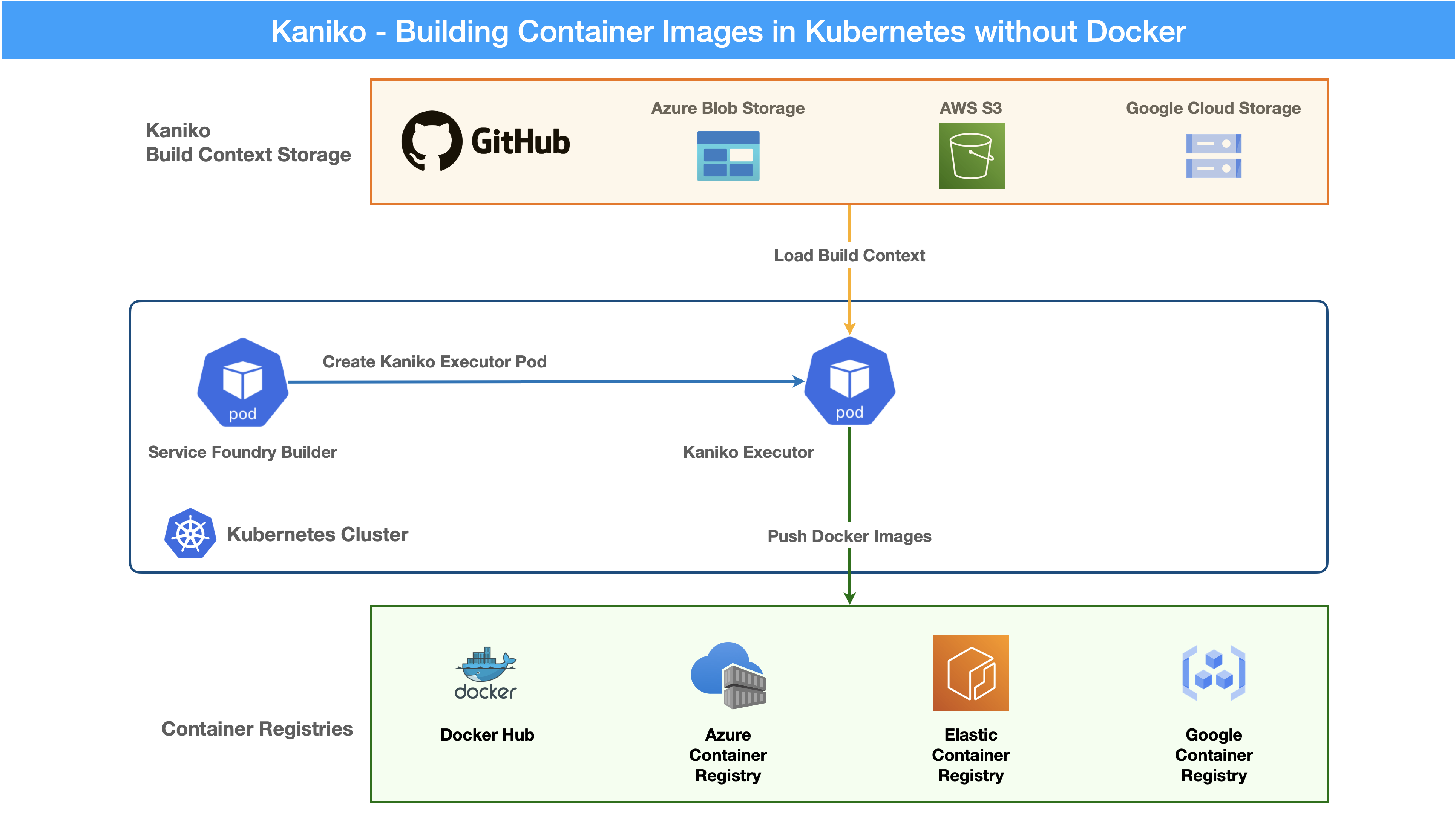The height and width of the screenshot is (817, 1456).
Task: Click the 'Elastic Container Registry' caption
Action: click(x=971, y=755)
